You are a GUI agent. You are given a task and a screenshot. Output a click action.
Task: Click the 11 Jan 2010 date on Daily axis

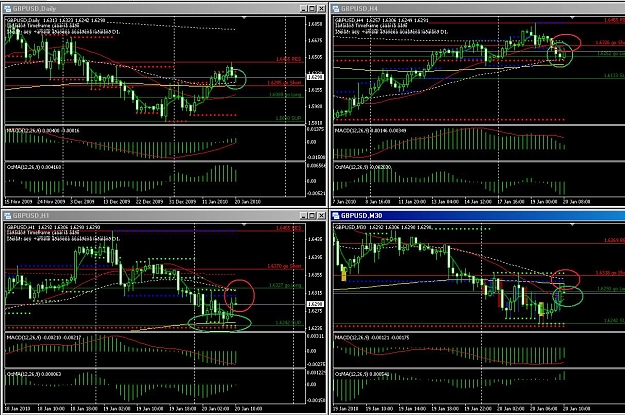(x=215, y=202)
